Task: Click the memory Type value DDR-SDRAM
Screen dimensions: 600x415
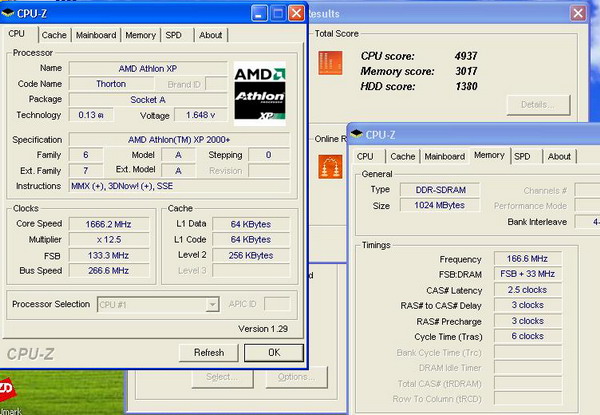Action: click(x=440, y=190)
